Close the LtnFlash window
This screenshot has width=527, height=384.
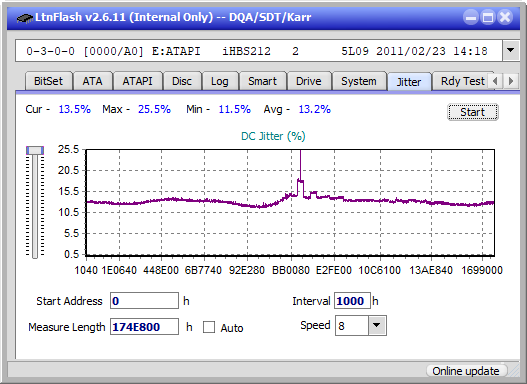tap(505, 17)
